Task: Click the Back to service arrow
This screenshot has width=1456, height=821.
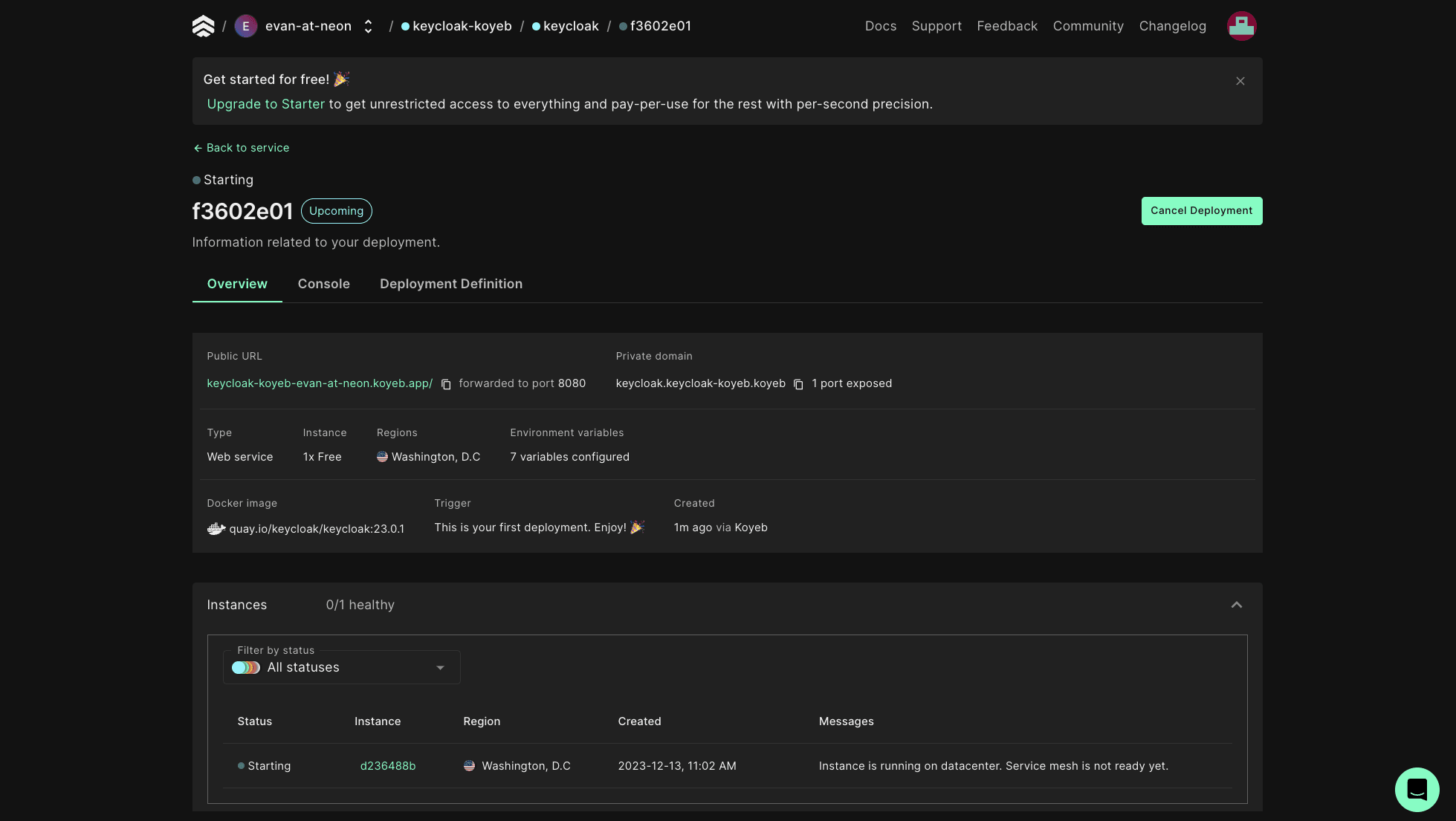Action: [x=198, y=148]
